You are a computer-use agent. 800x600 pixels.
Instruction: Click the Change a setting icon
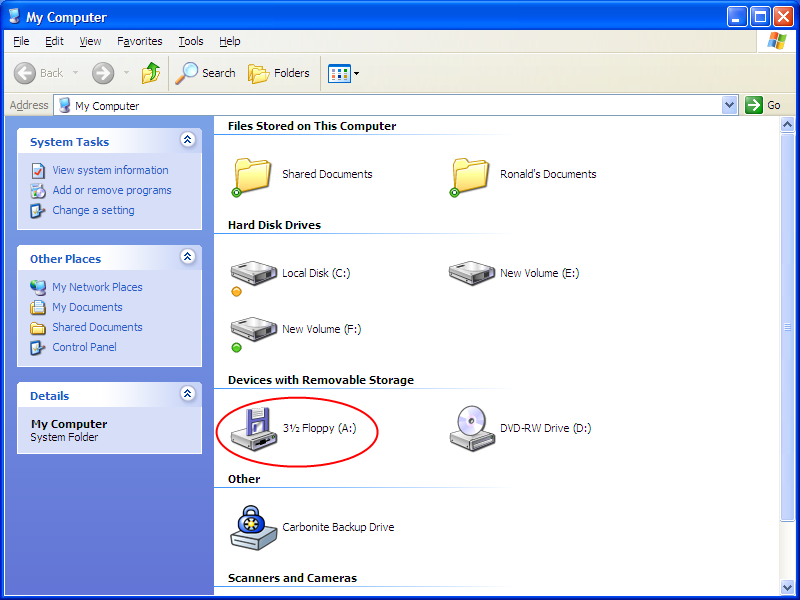(x=37, y=210)
